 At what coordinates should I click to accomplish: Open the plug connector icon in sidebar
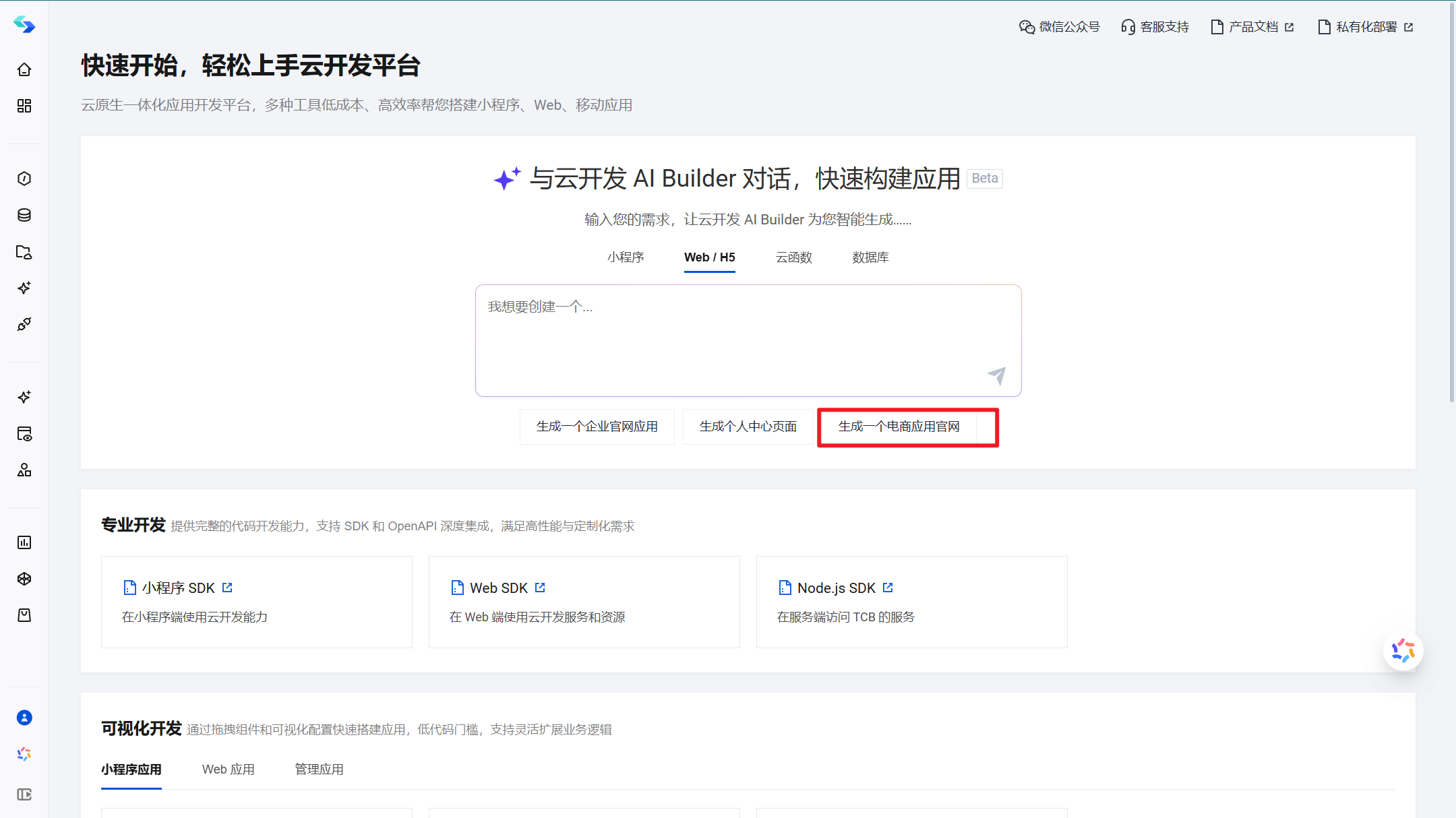[24, 324]
